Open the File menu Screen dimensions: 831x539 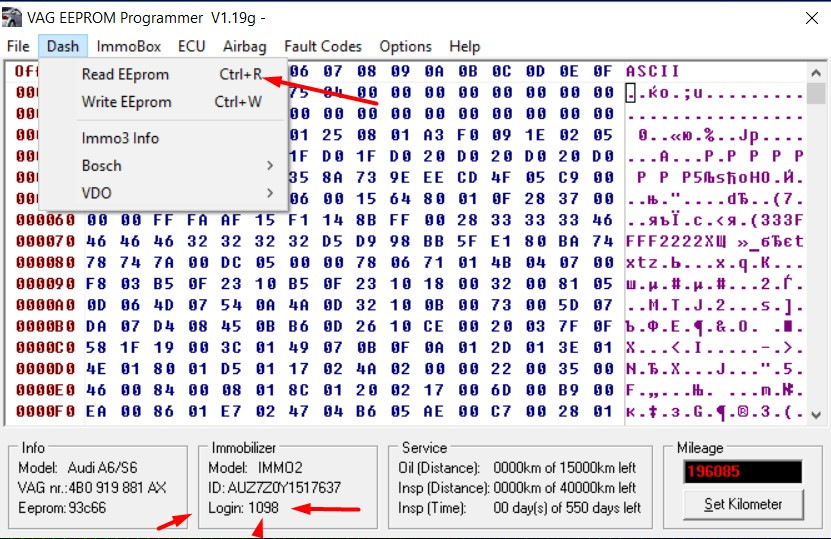(x=18, y=47)
